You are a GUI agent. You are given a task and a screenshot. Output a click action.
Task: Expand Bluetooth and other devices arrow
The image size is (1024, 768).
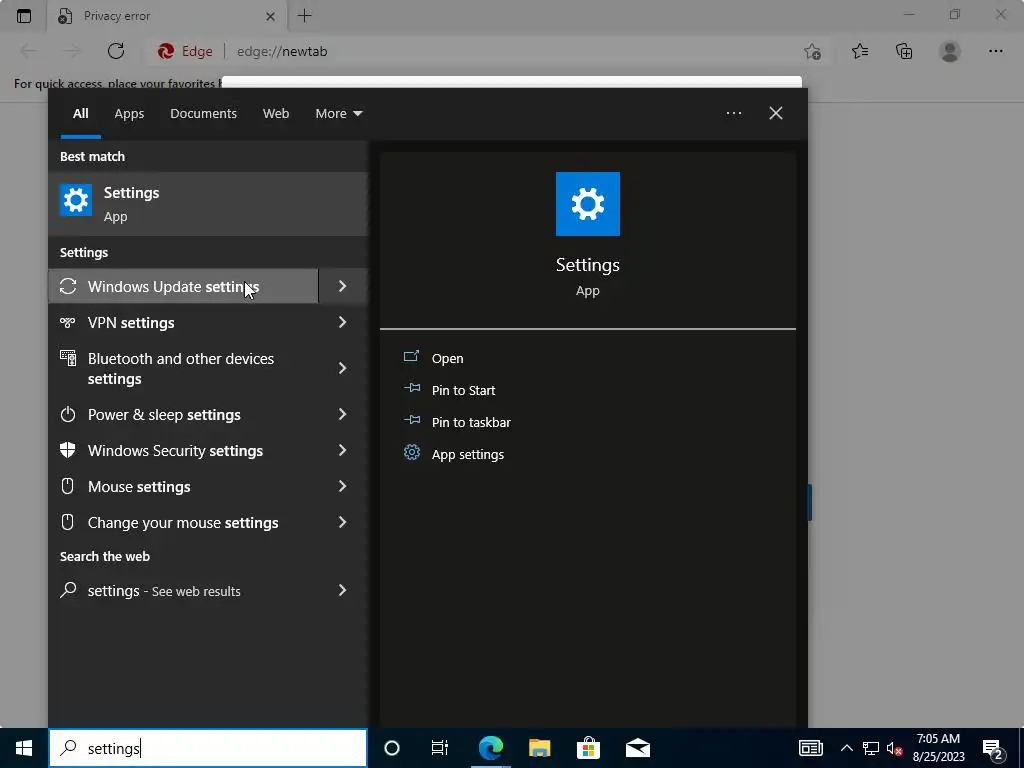click(342, 368)
